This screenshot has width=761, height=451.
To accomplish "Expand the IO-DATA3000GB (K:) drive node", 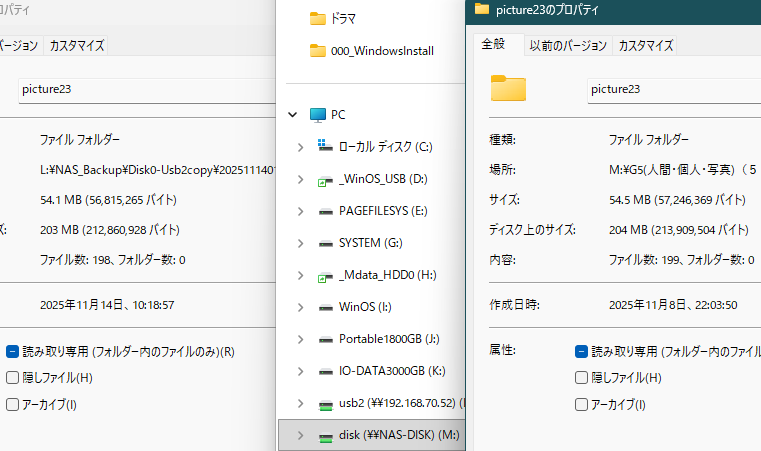I will [x=301, y=371].
